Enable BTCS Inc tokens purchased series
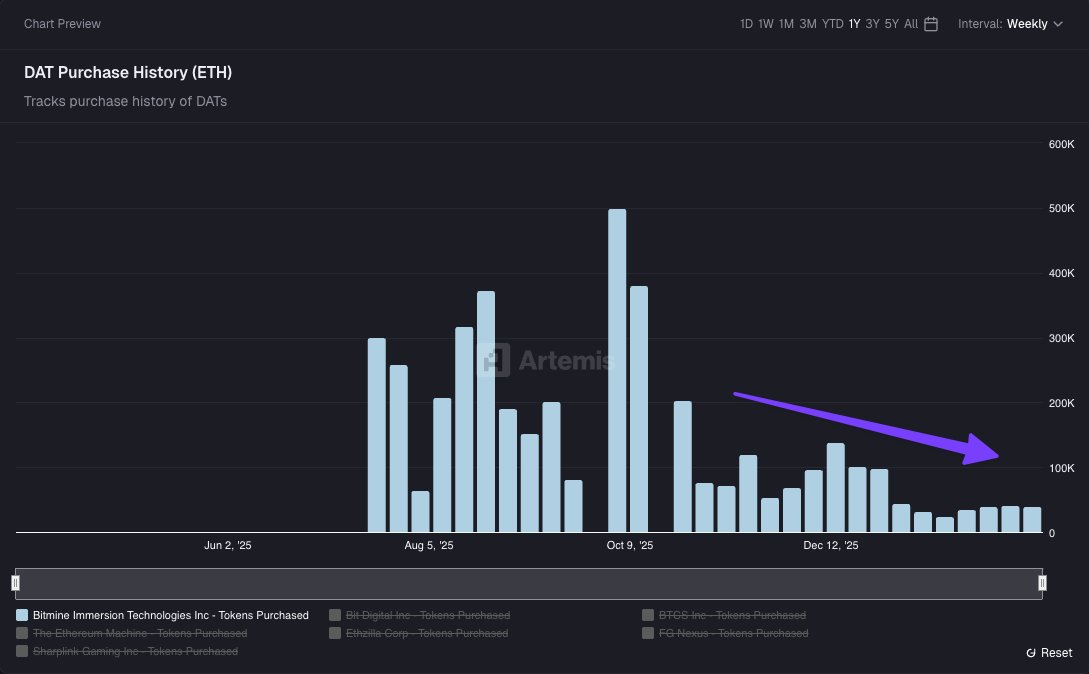 [731, 616]
